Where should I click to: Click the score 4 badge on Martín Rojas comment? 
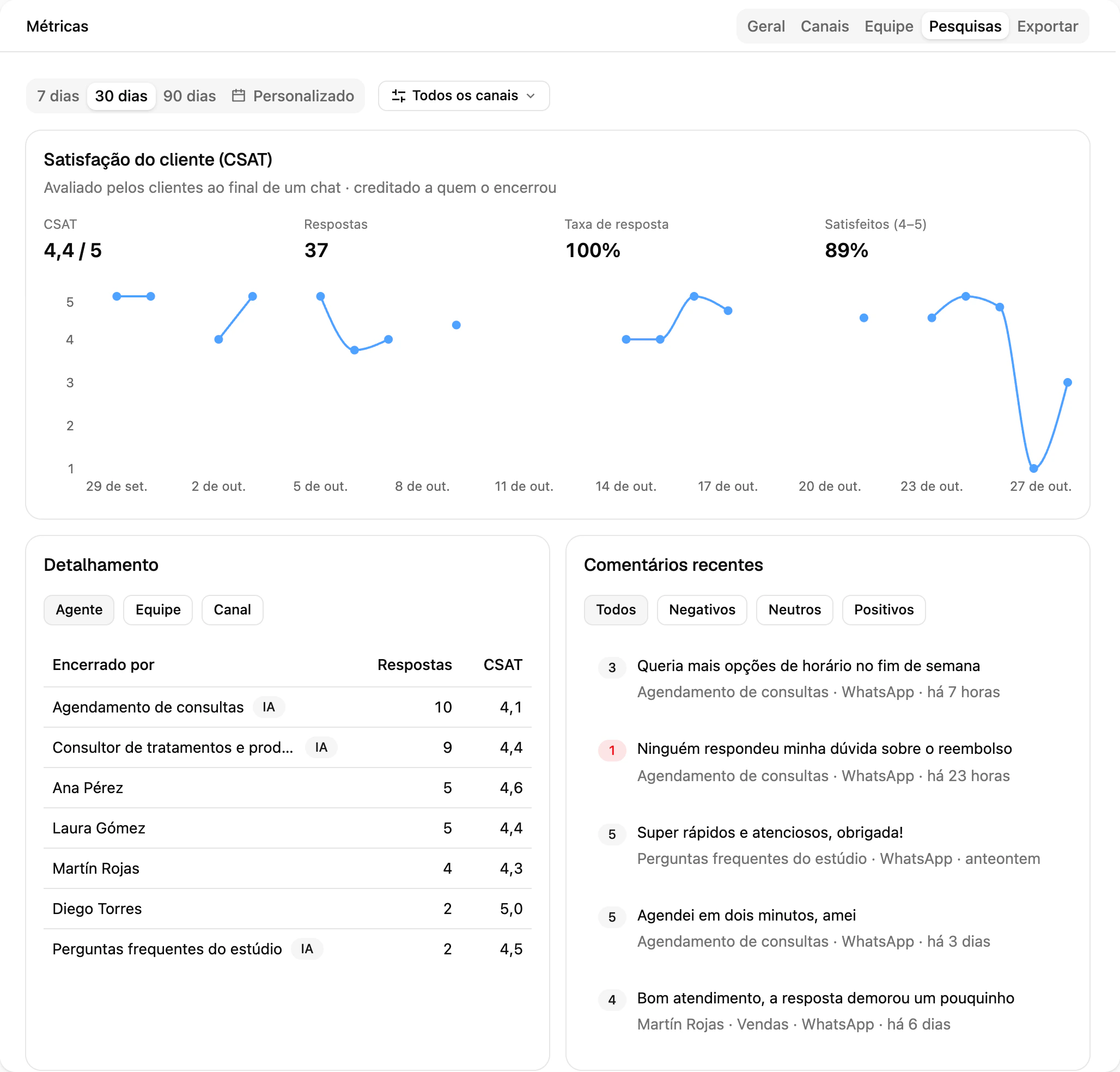coord(612,1000)
